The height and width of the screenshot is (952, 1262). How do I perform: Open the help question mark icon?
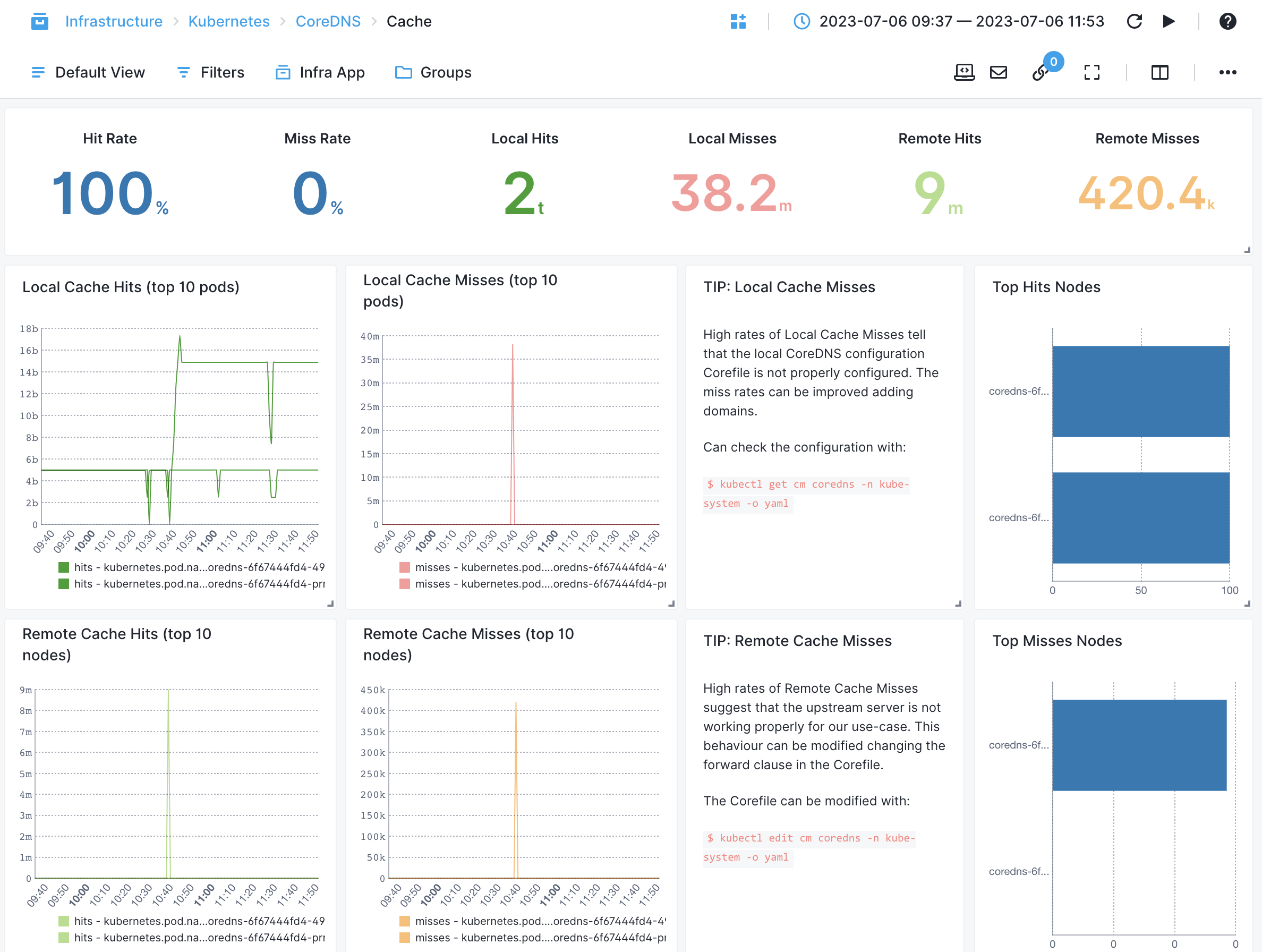(x=1227, y=21)
